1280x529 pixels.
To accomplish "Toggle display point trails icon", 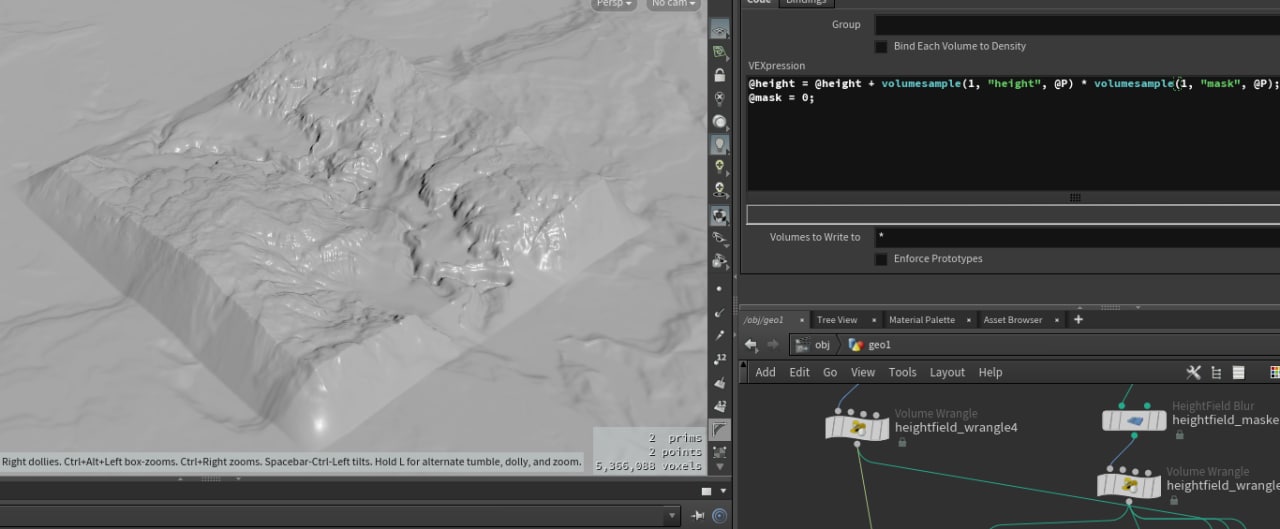I will (720, 336).
